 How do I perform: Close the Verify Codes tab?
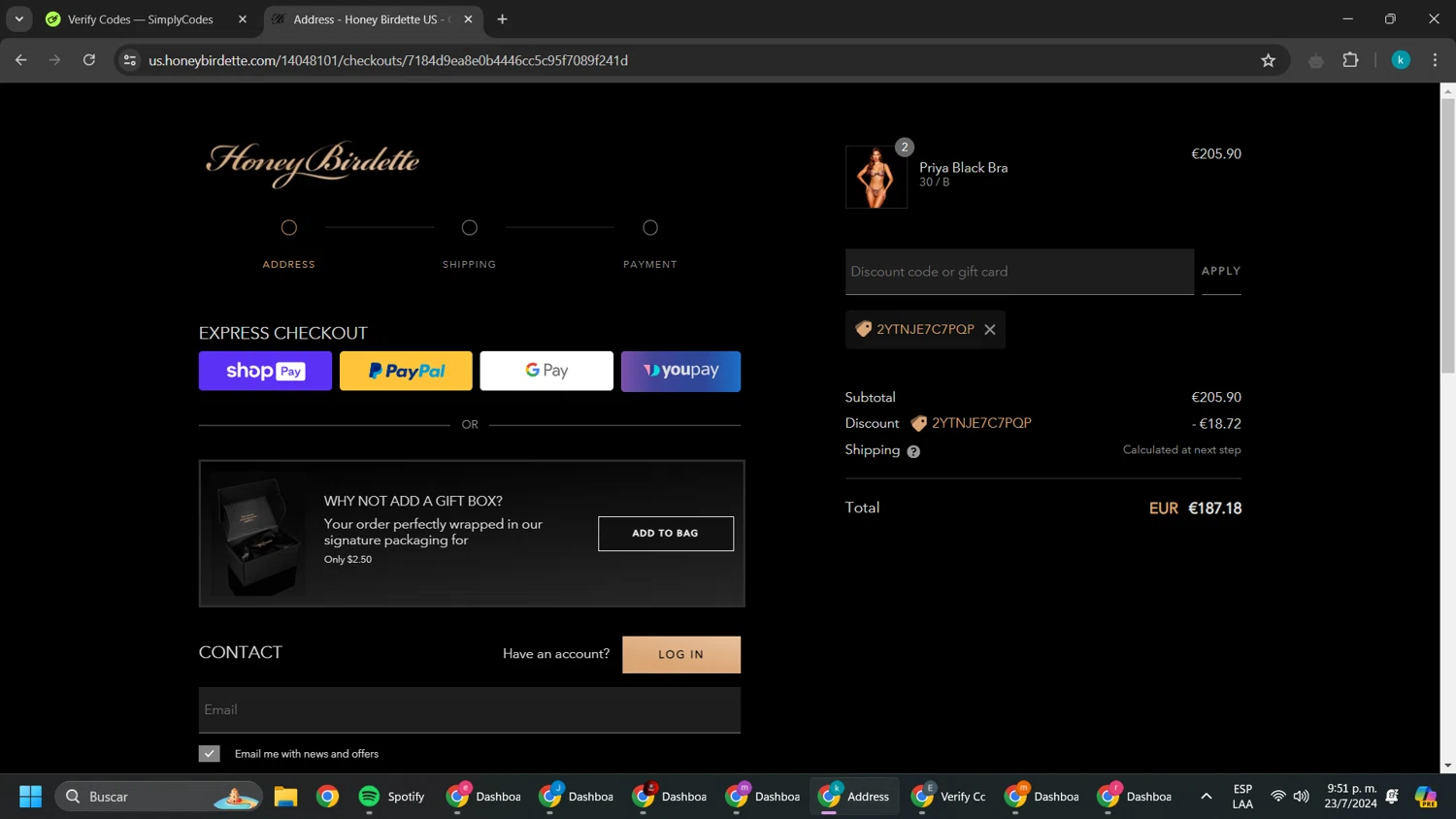243,19
